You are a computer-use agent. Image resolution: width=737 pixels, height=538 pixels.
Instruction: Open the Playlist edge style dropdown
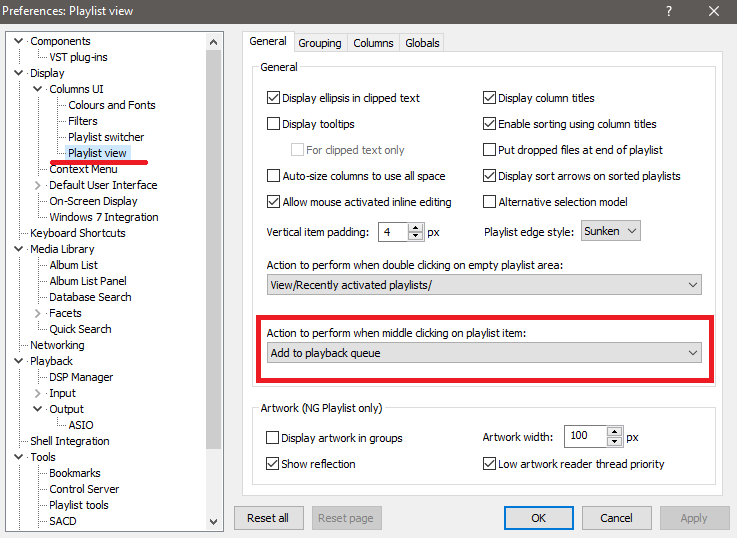point(610,231)
